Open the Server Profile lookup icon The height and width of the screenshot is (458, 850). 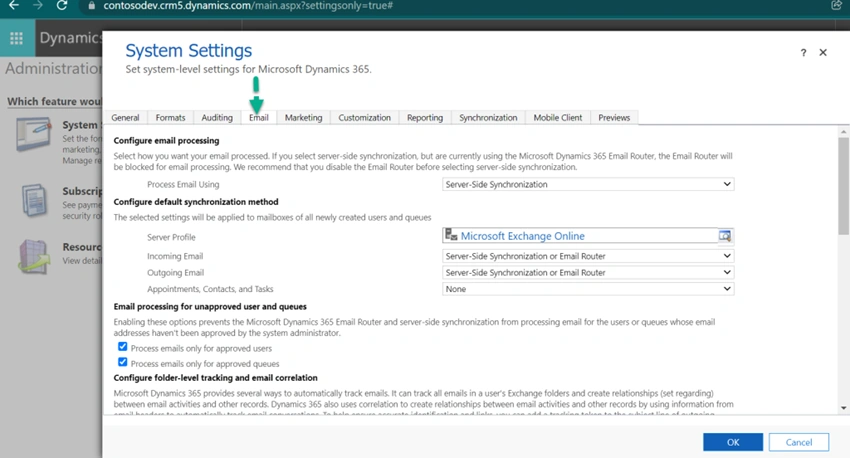click(x=725, y=236)
